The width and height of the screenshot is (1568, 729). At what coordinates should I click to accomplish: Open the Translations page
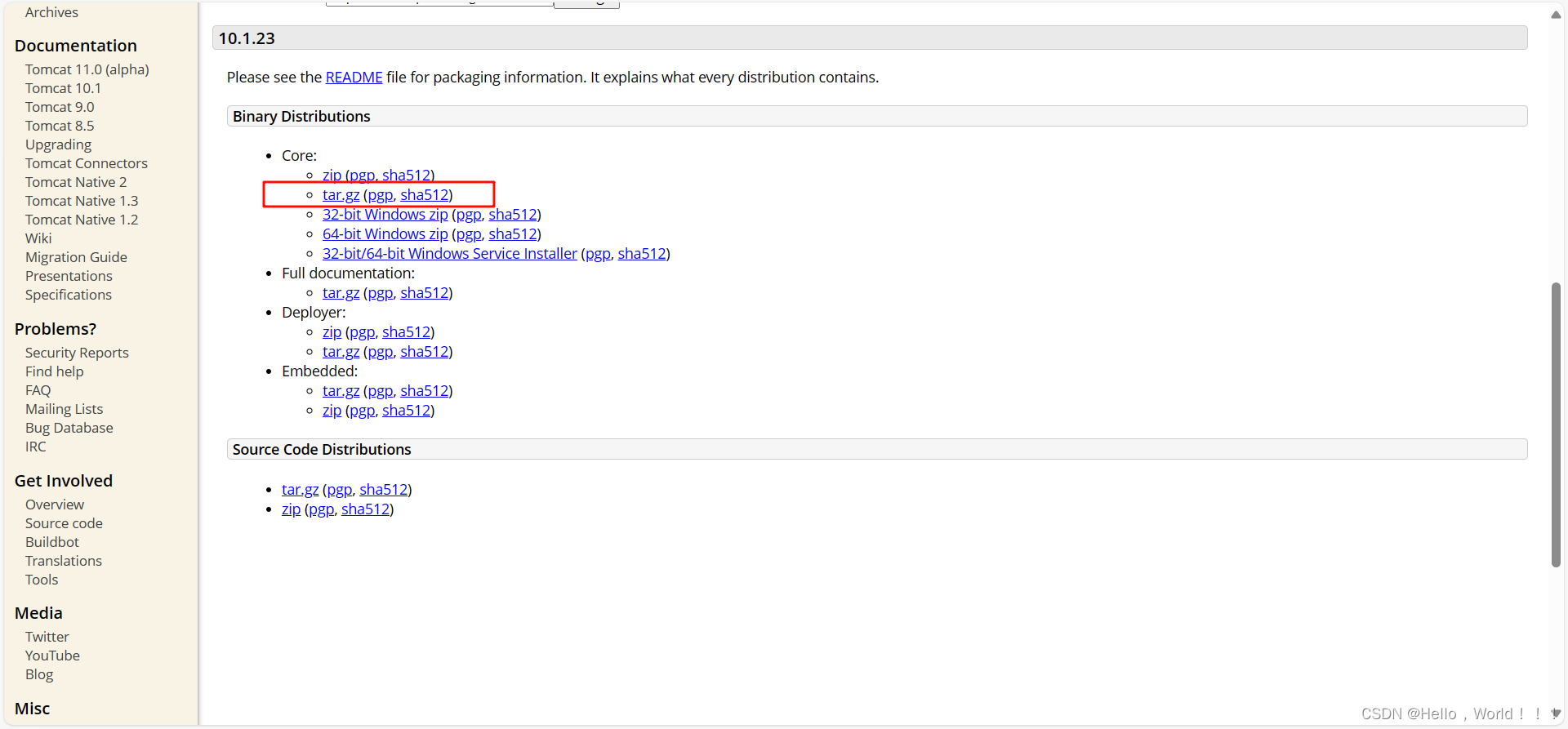(64, 561)
